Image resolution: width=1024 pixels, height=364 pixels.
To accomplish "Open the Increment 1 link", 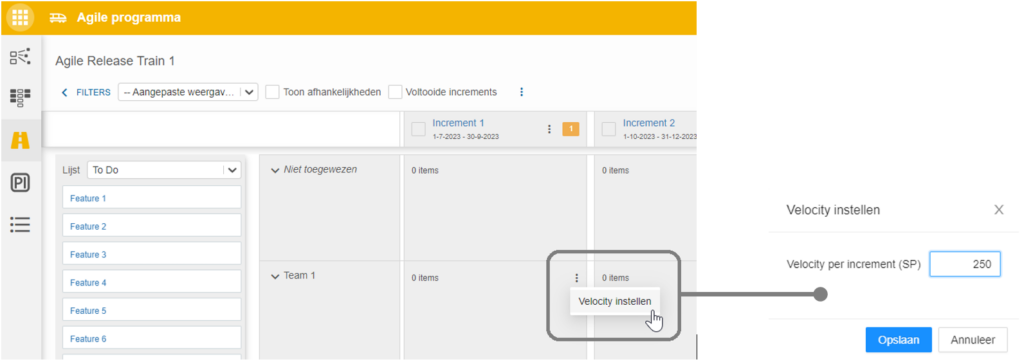I will pos(458,123).
